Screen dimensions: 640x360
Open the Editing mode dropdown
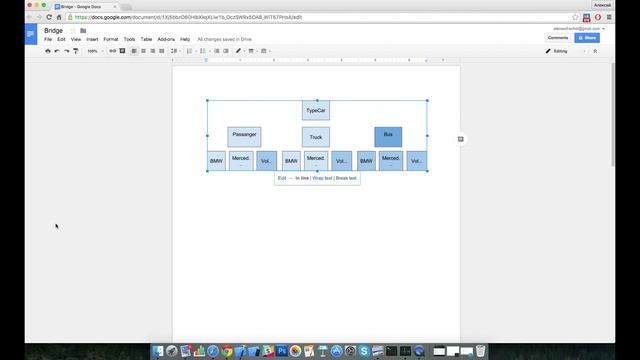point(566,51)
